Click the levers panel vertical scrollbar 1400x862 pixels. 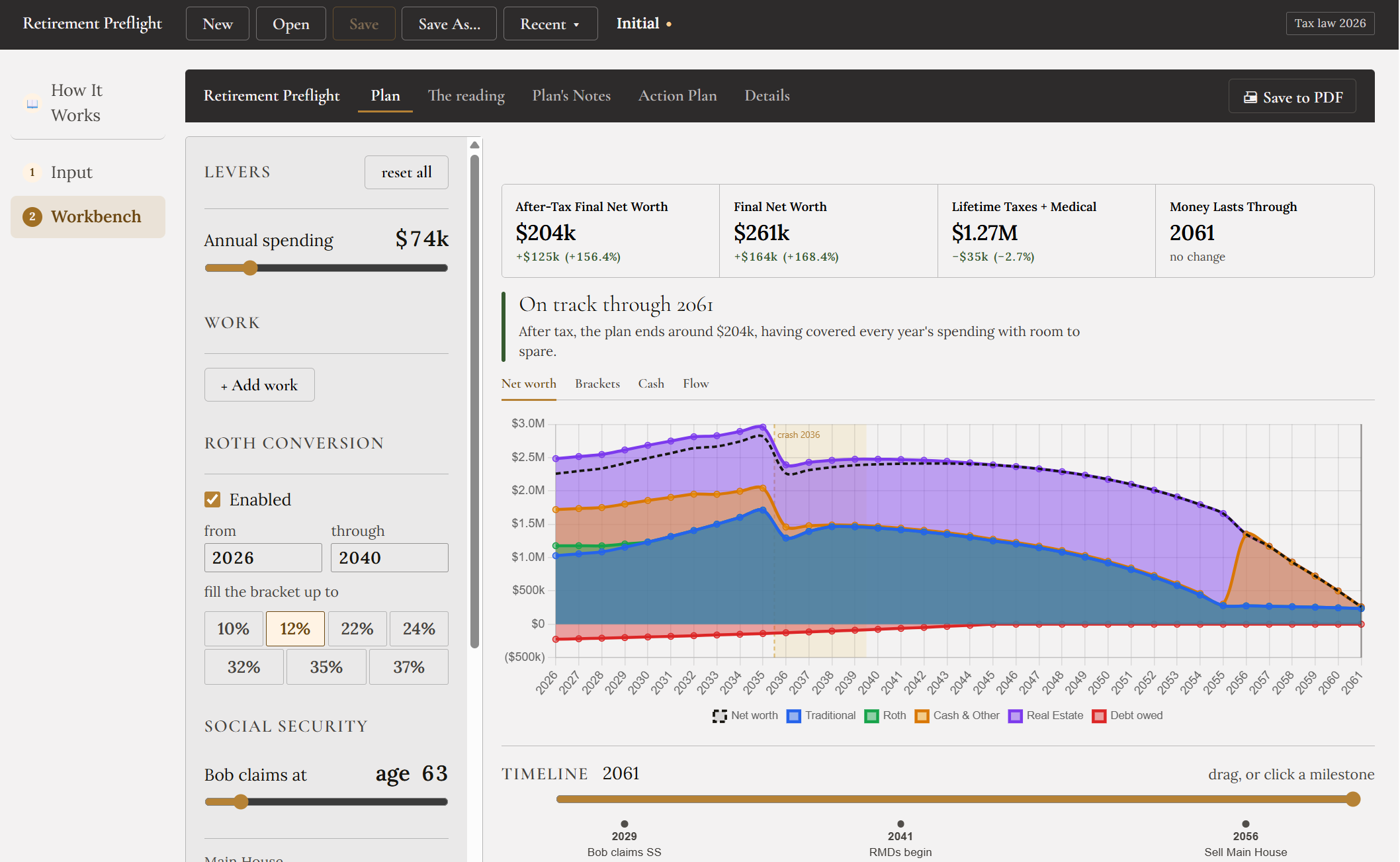474,401
